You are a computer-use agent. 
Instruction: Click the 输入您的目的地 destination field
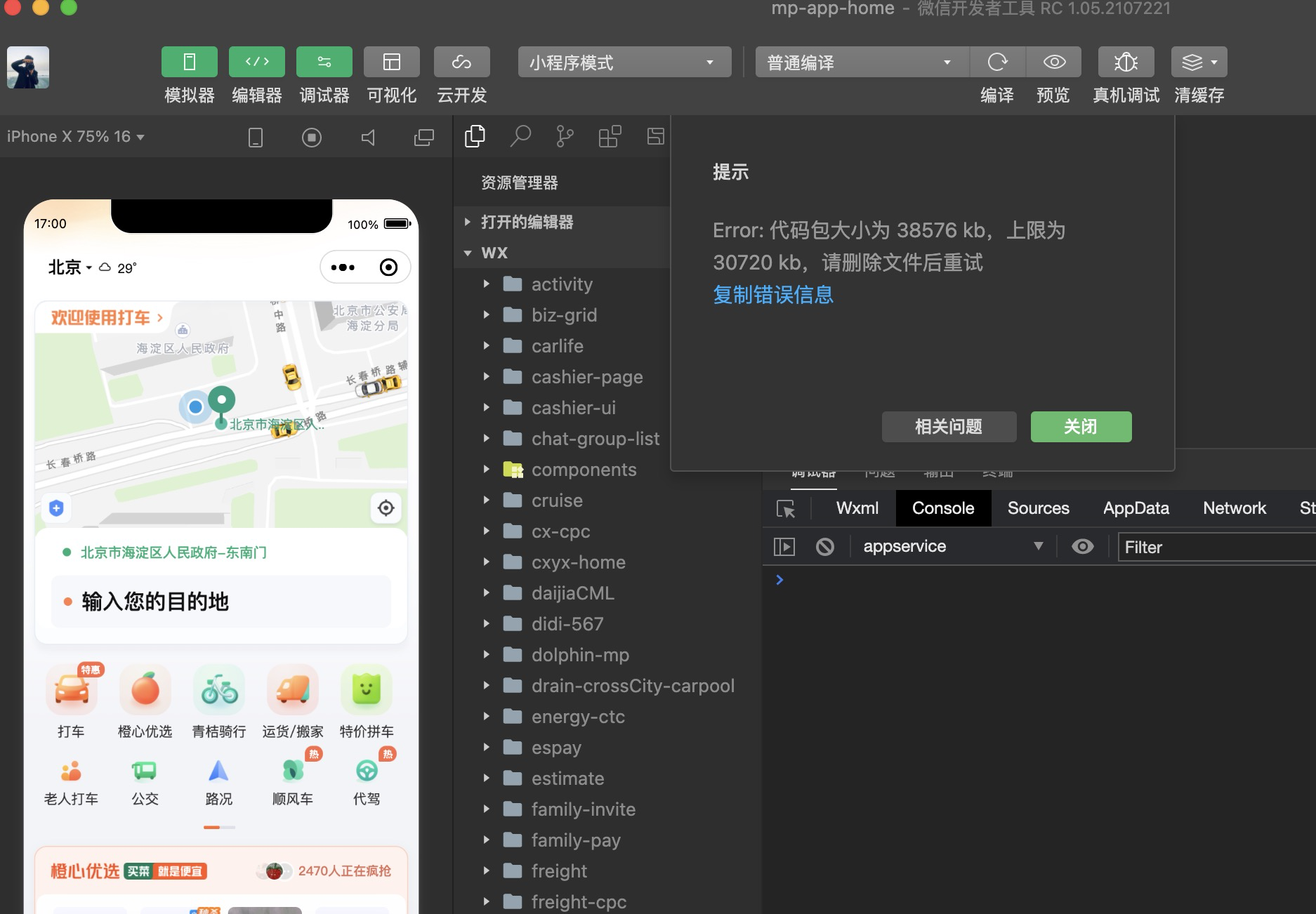coord(221,602)
